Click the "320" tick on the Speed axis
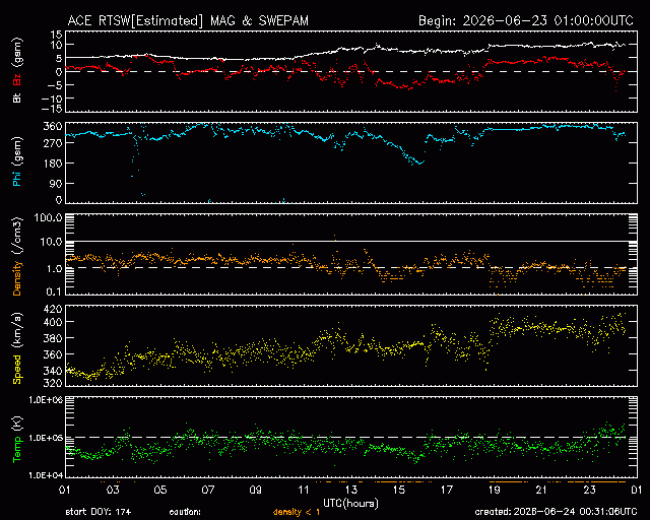This screenshot has height=520, width=650. 52,383
